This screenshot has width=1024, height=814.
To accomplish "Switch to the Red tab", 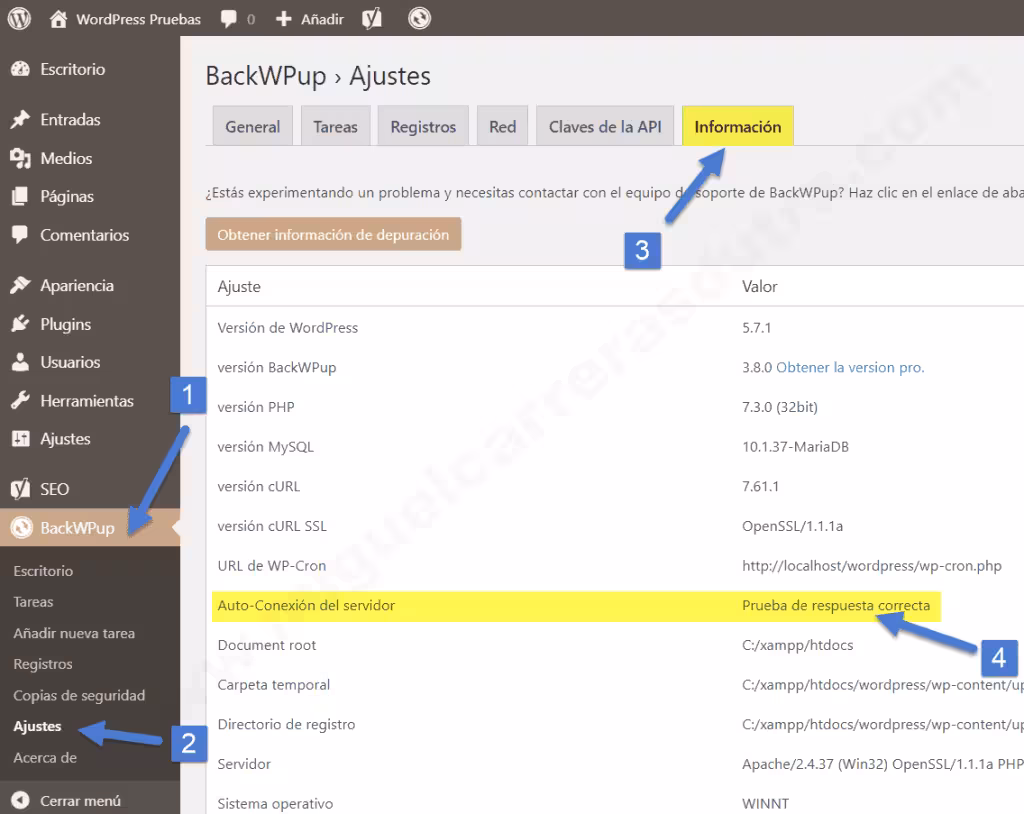I will pyautogui.click(x=502, y=126).
